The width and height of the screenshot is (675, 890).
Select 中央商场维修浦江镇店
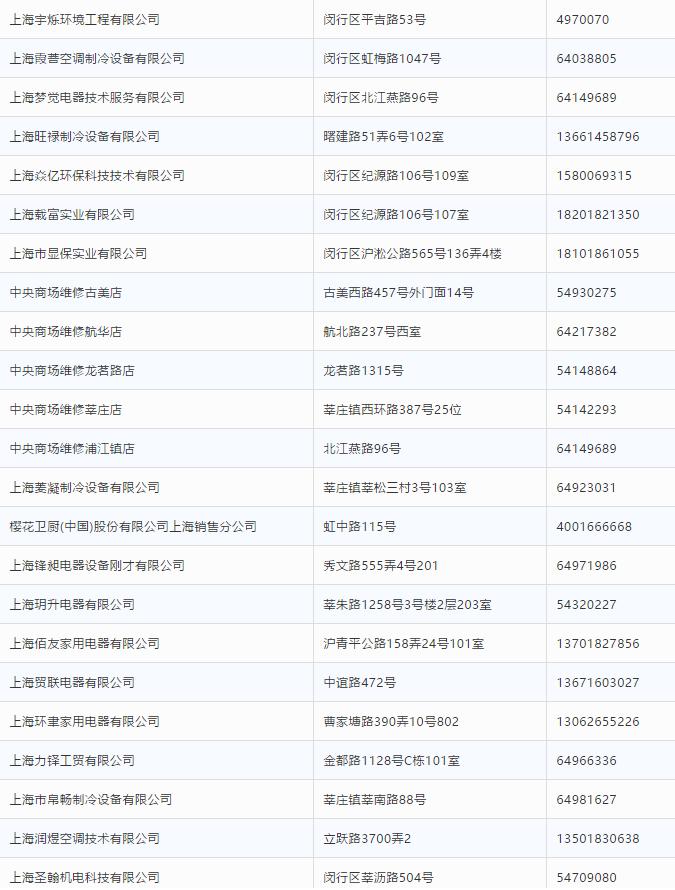tap(72, 449)
